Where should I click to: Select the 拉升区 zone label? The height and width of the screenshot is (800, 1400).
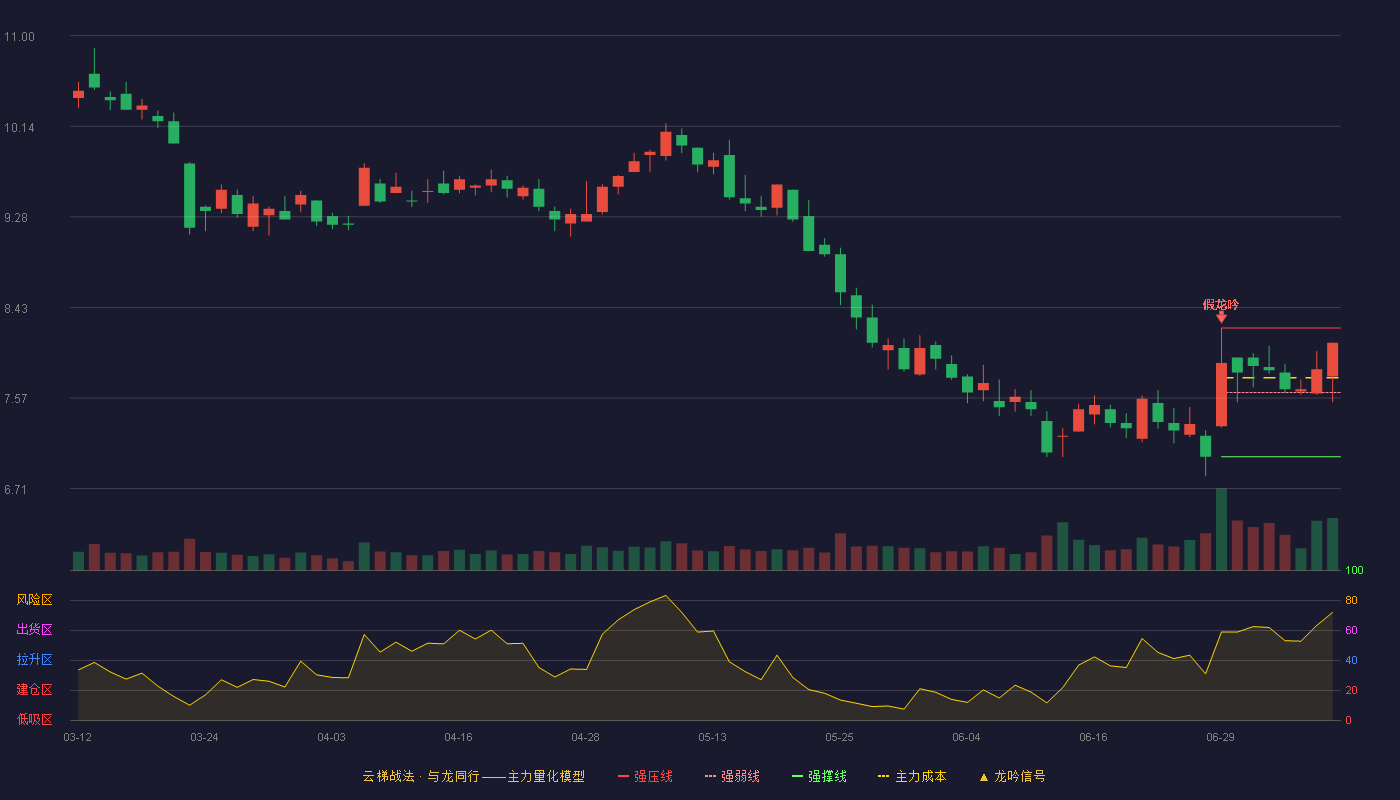click(35, 660)
